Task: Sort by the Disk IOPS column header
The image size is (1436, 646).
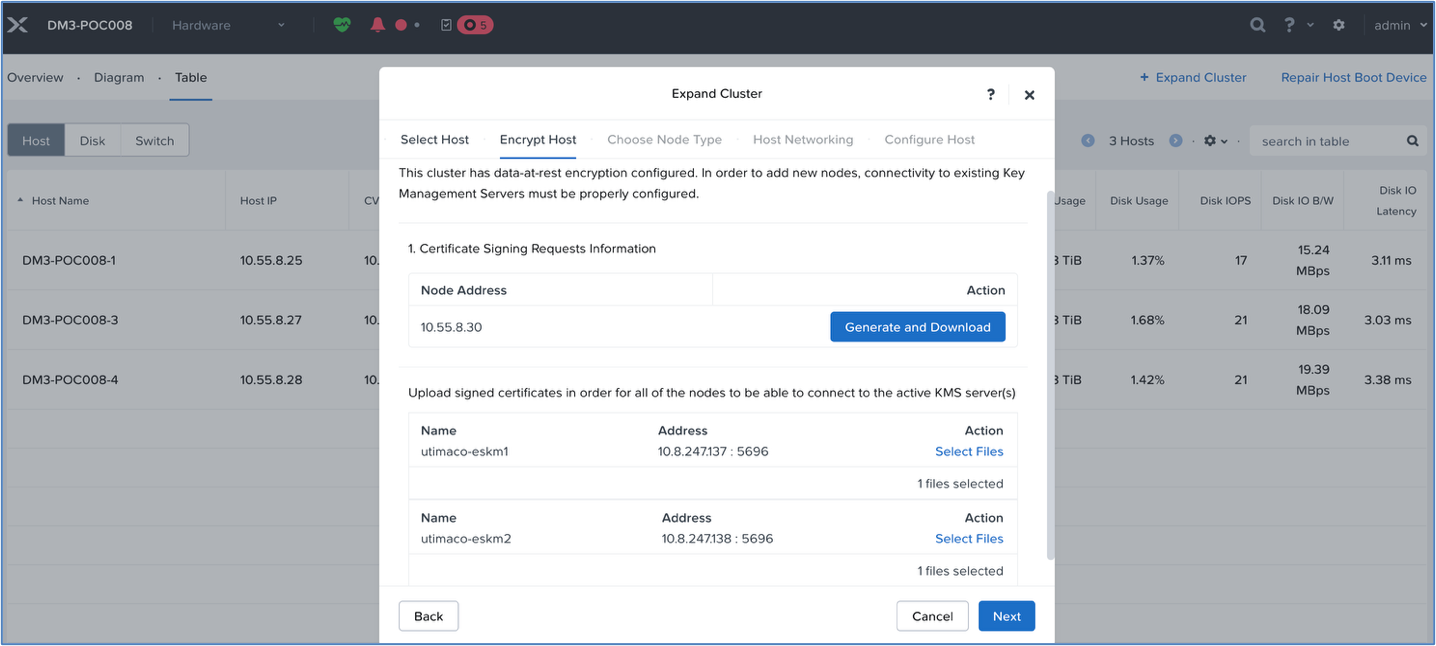Action: [x=1225, y=200]
